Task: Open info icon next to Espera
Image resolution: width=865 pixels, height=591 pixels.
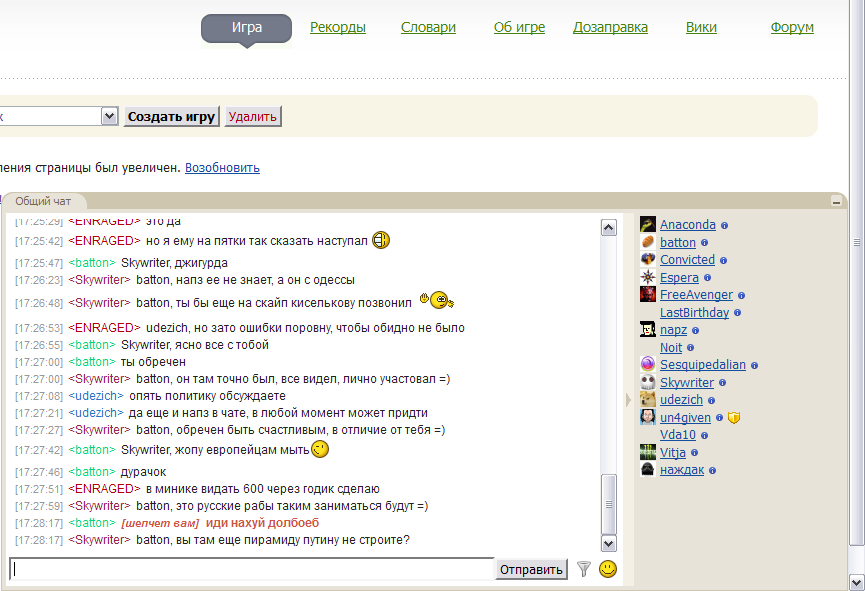Action: tap(708, 278)
